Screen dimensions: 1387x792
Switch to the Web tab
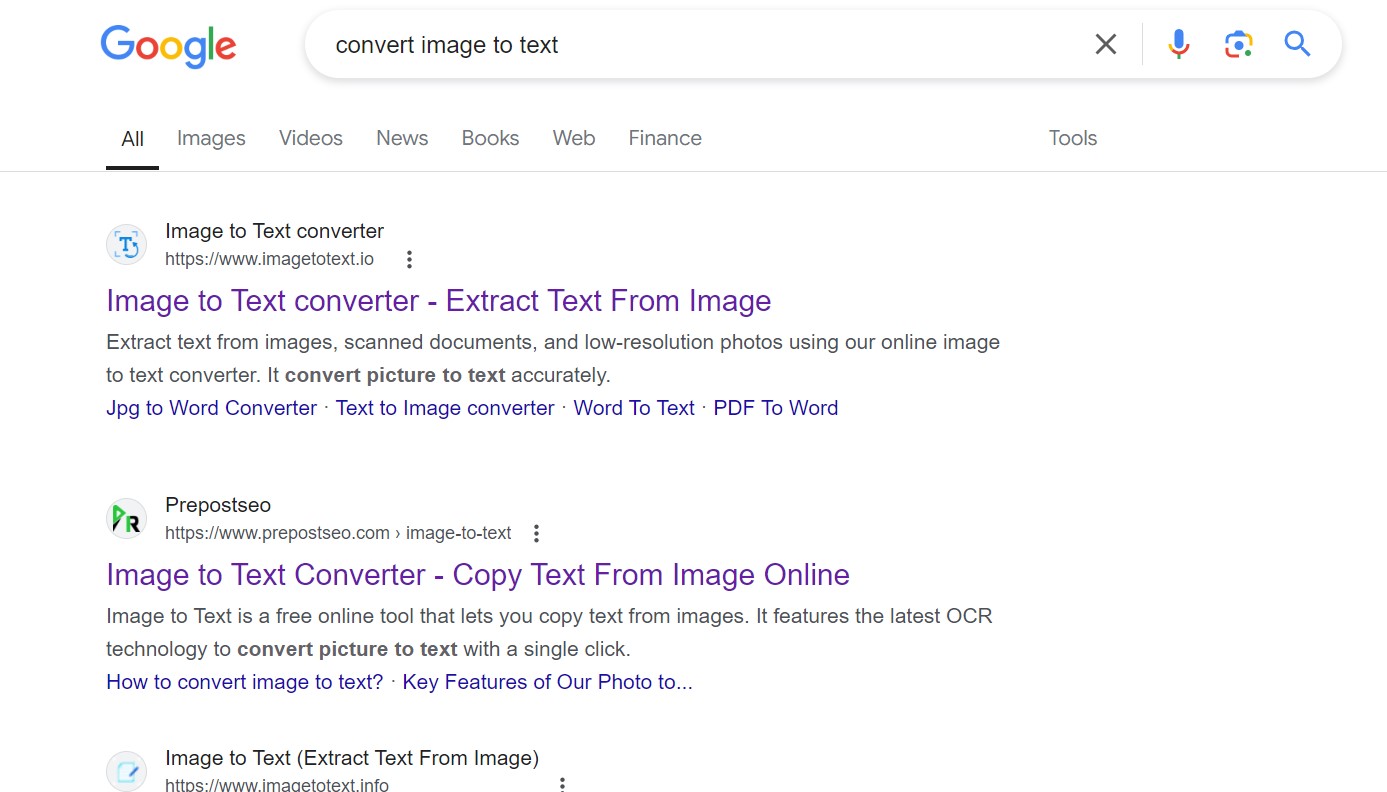point(574,138)
